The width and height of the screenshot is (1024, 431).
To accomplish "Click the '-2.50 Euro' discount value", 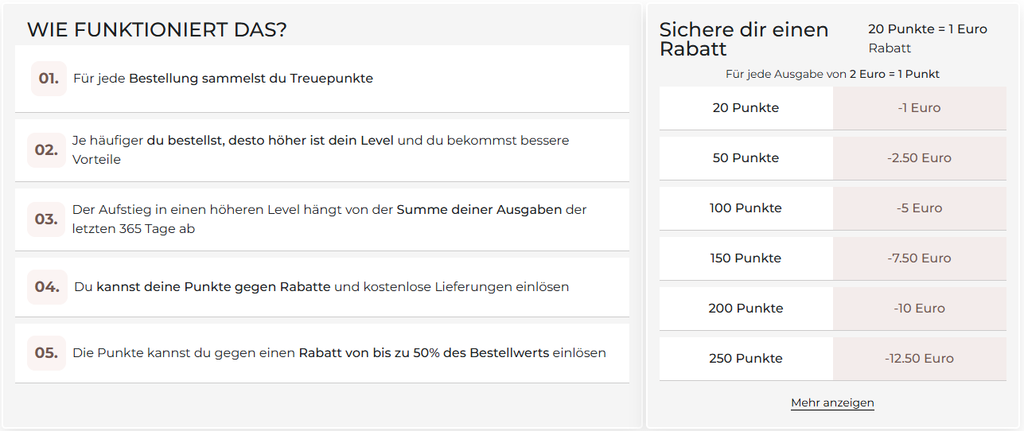I will point(920,158).
